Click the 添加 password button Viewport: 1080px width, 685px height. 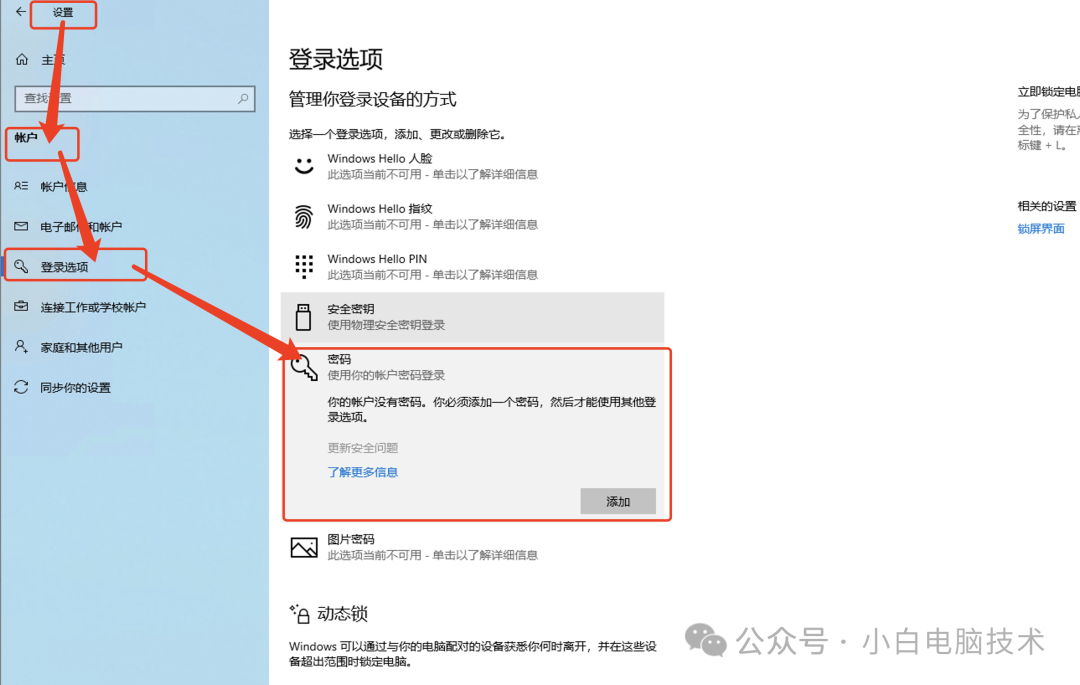618,501
